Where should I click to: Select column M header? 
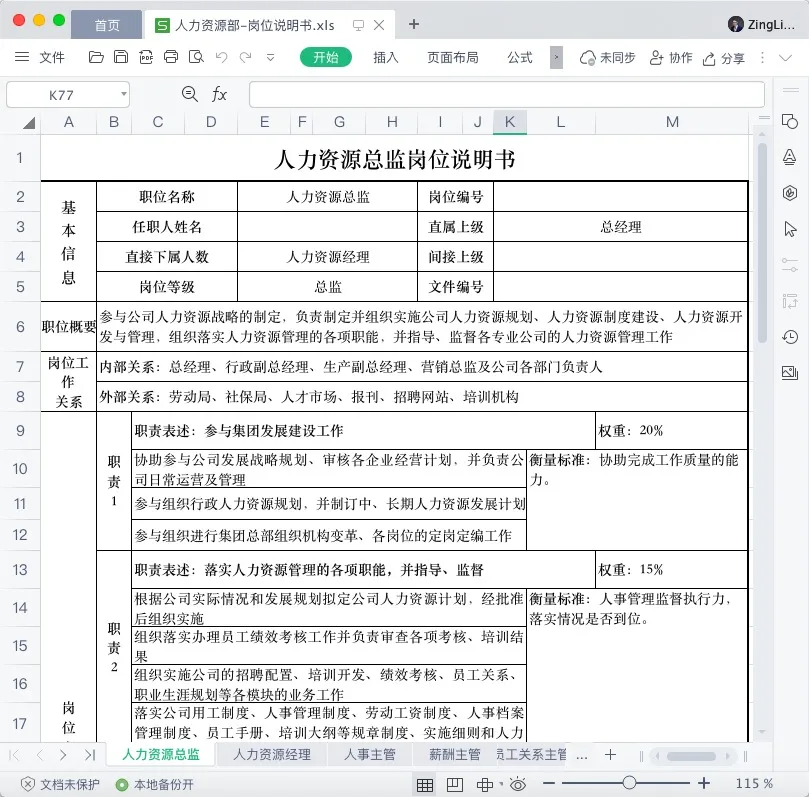pos(672,122)
